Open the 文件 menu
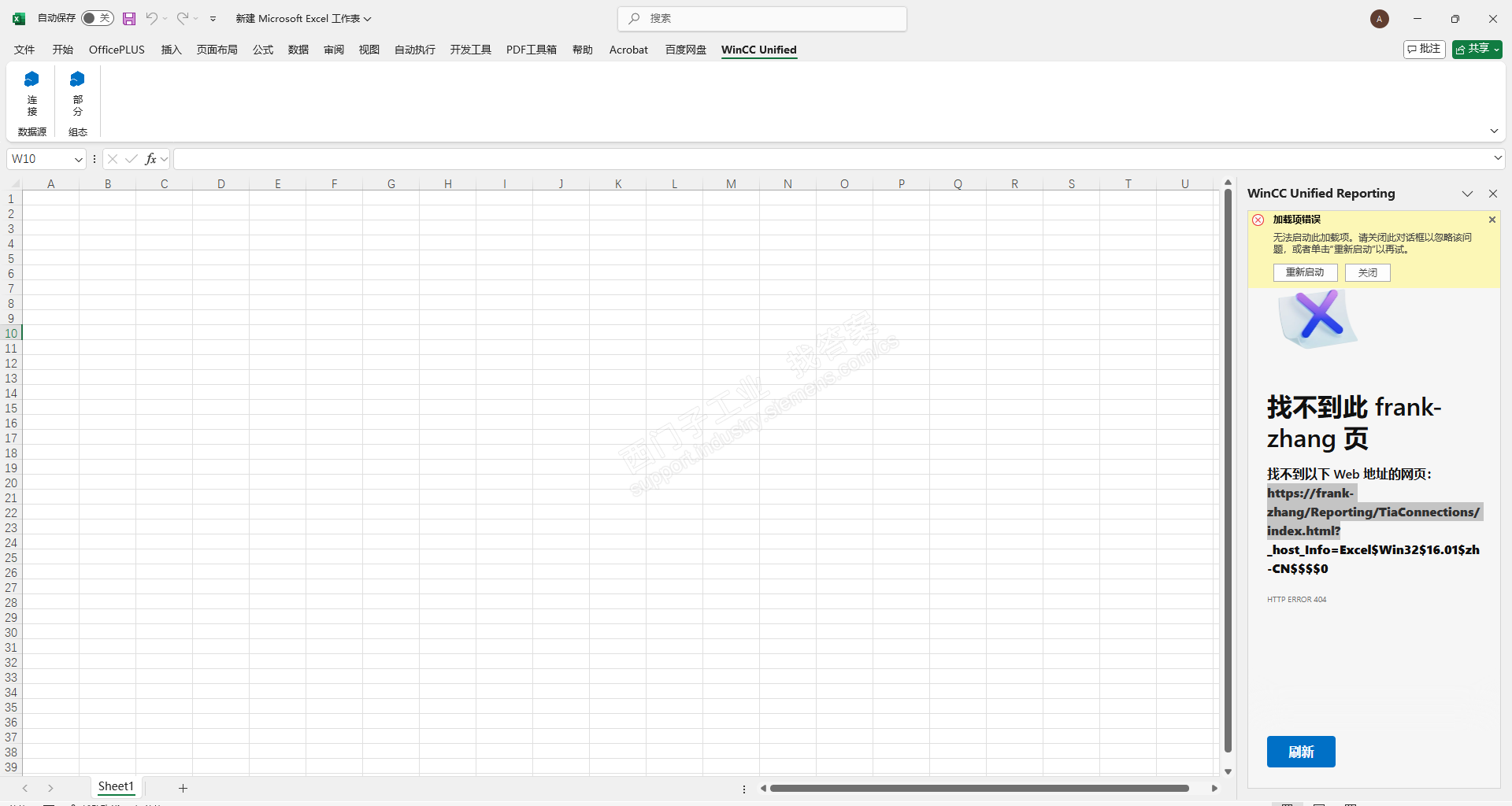This screenshot has width=1512, height=806. point(24,50)
